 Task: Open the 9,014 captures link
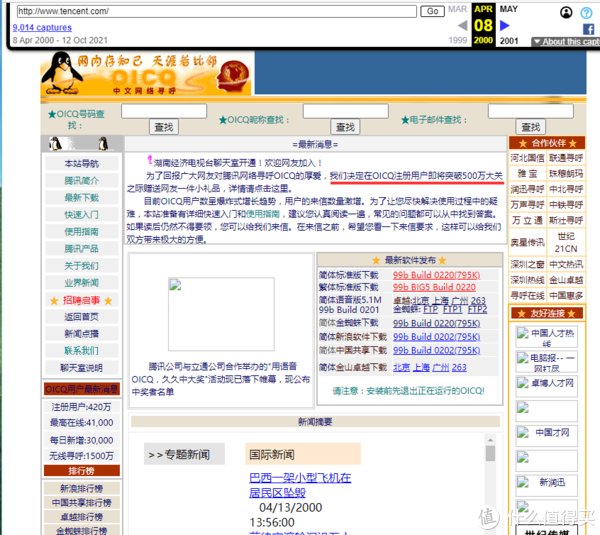point(42,28)
